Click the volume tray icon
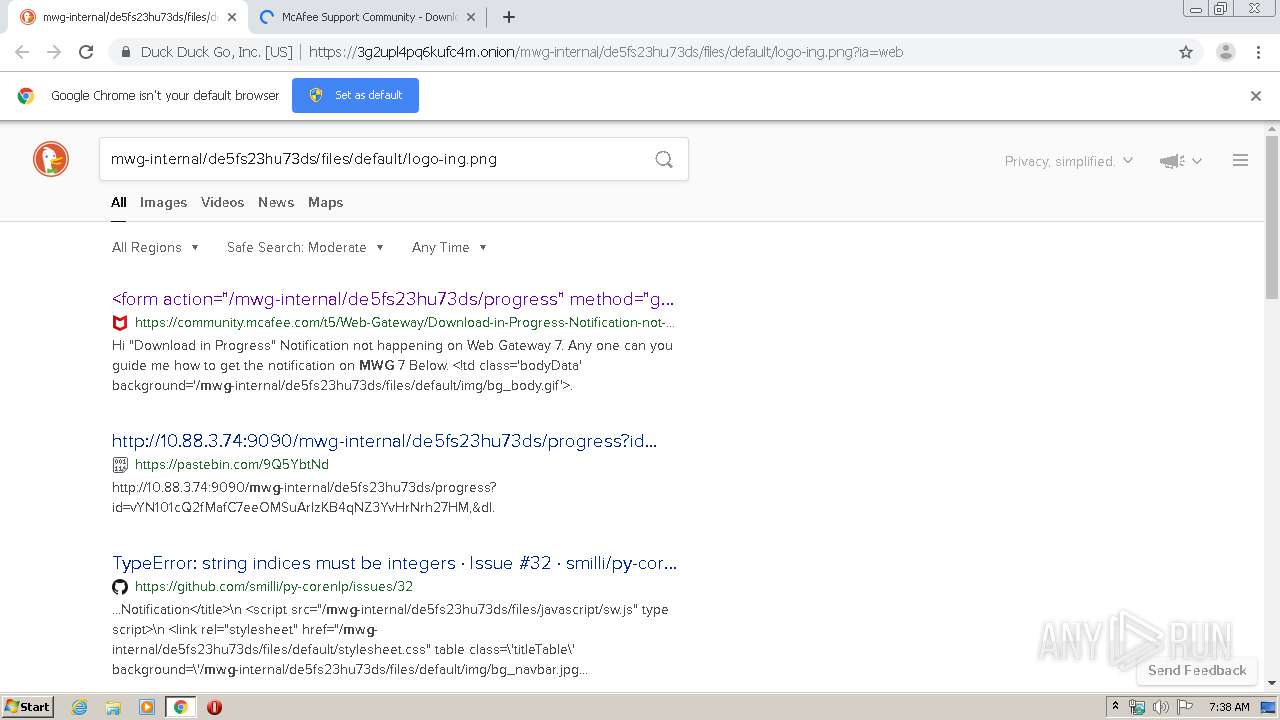This screenshot has height=720, width=1280. [1160, 707]
